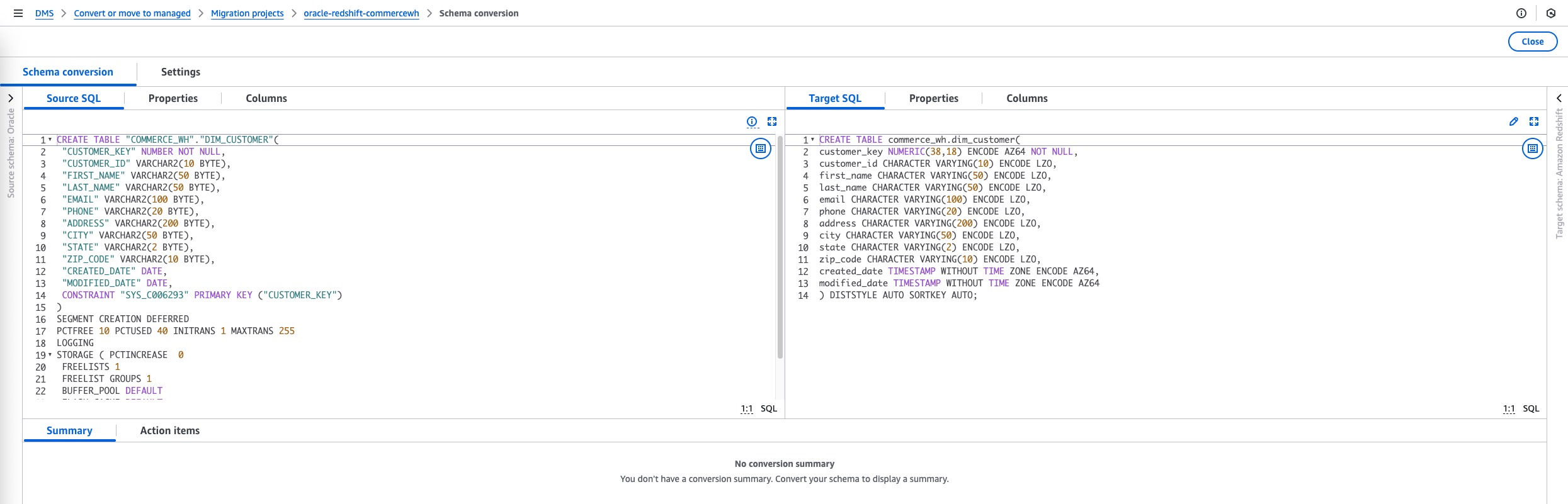Click round keyboard icon in target editor

[x=1532, y=148]
